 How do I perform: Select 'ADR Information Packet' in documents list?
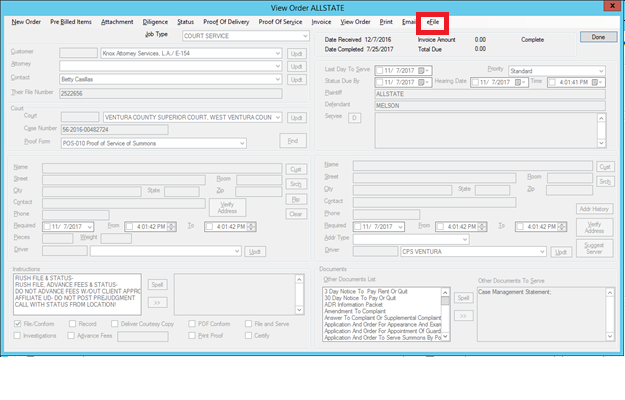pyautogui.click(x=353, y=305)
